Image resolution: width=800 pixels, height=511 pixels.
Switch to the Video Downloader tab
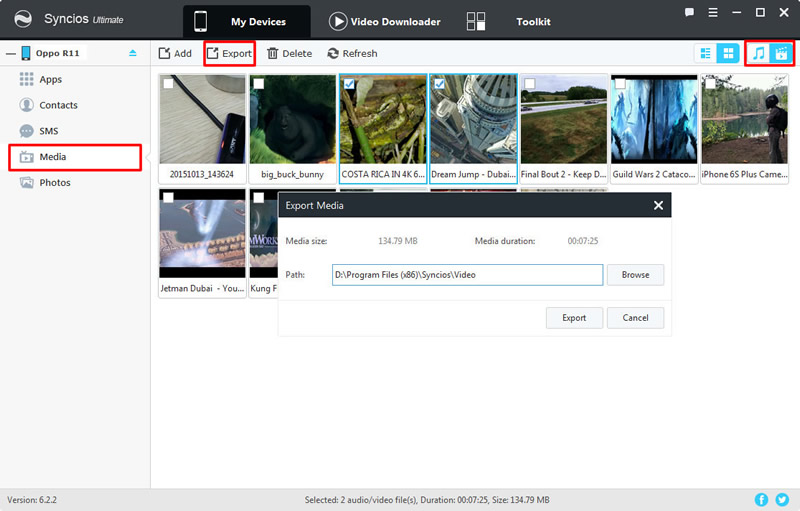[x=385, y=21]
